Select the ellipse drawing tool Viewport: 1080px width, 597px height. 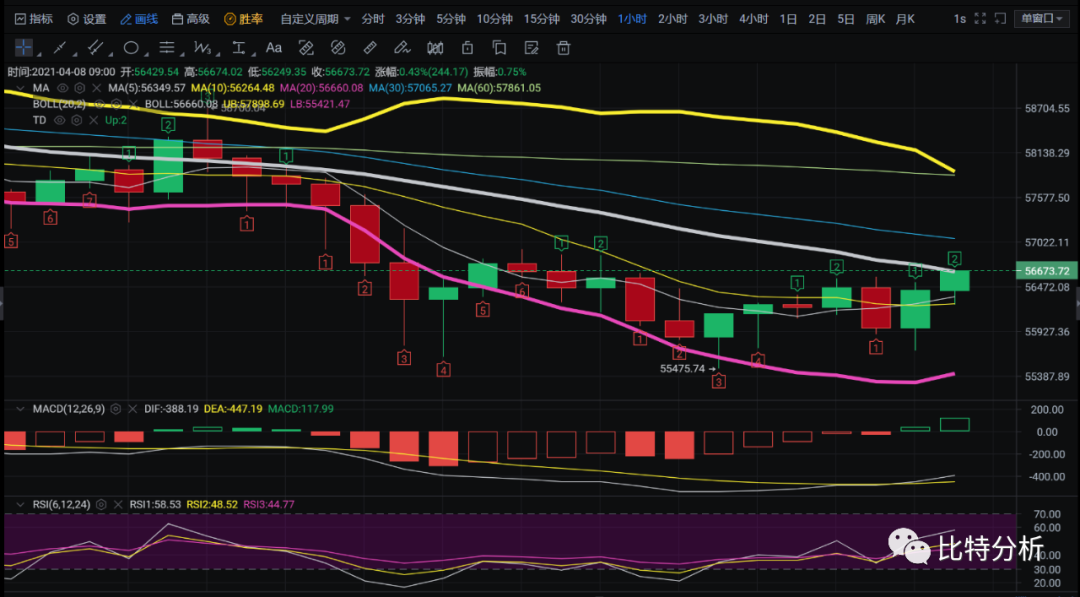(131, 47)
